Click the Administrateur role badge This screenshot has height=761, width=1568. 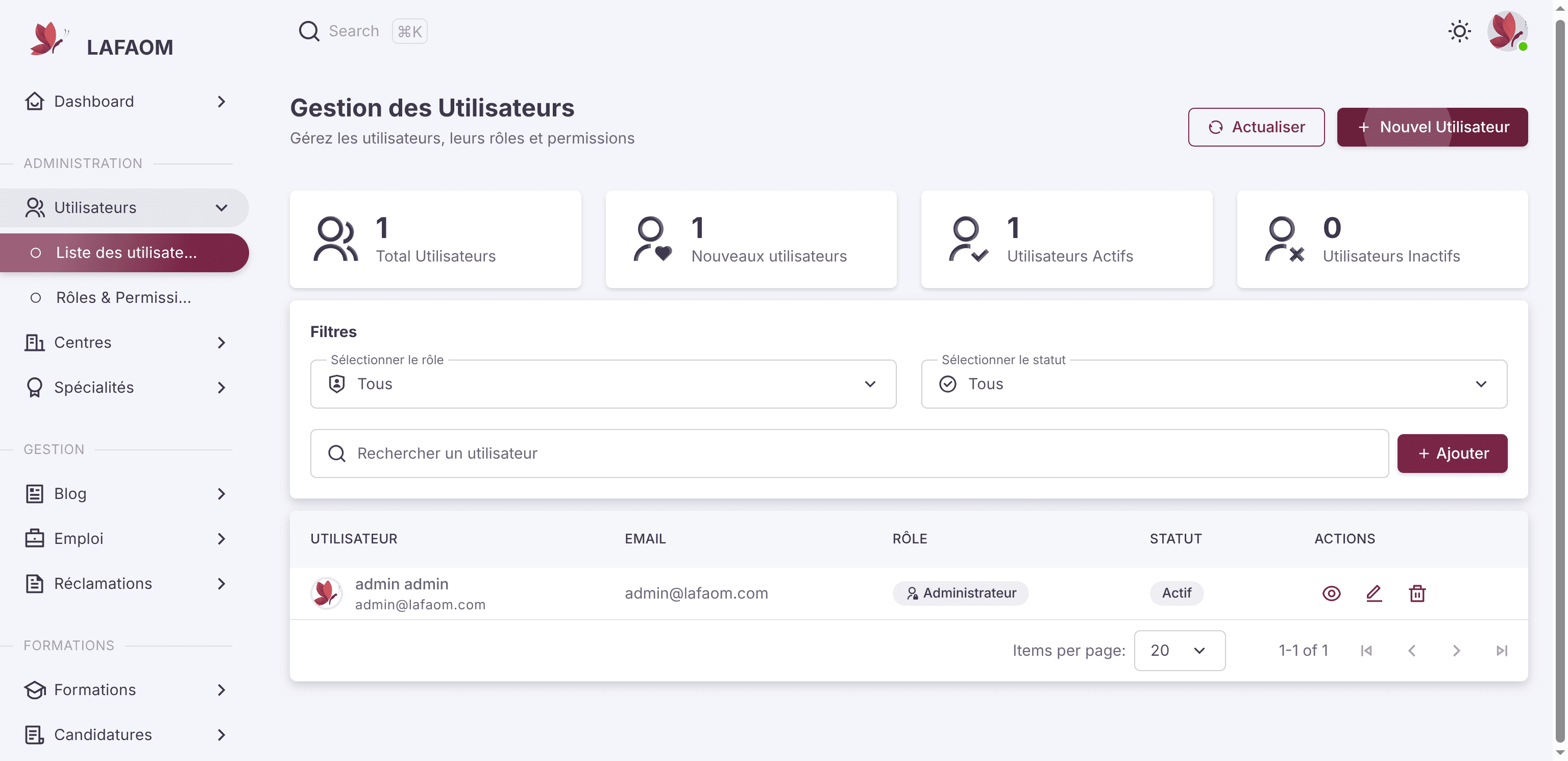(961, 593)
